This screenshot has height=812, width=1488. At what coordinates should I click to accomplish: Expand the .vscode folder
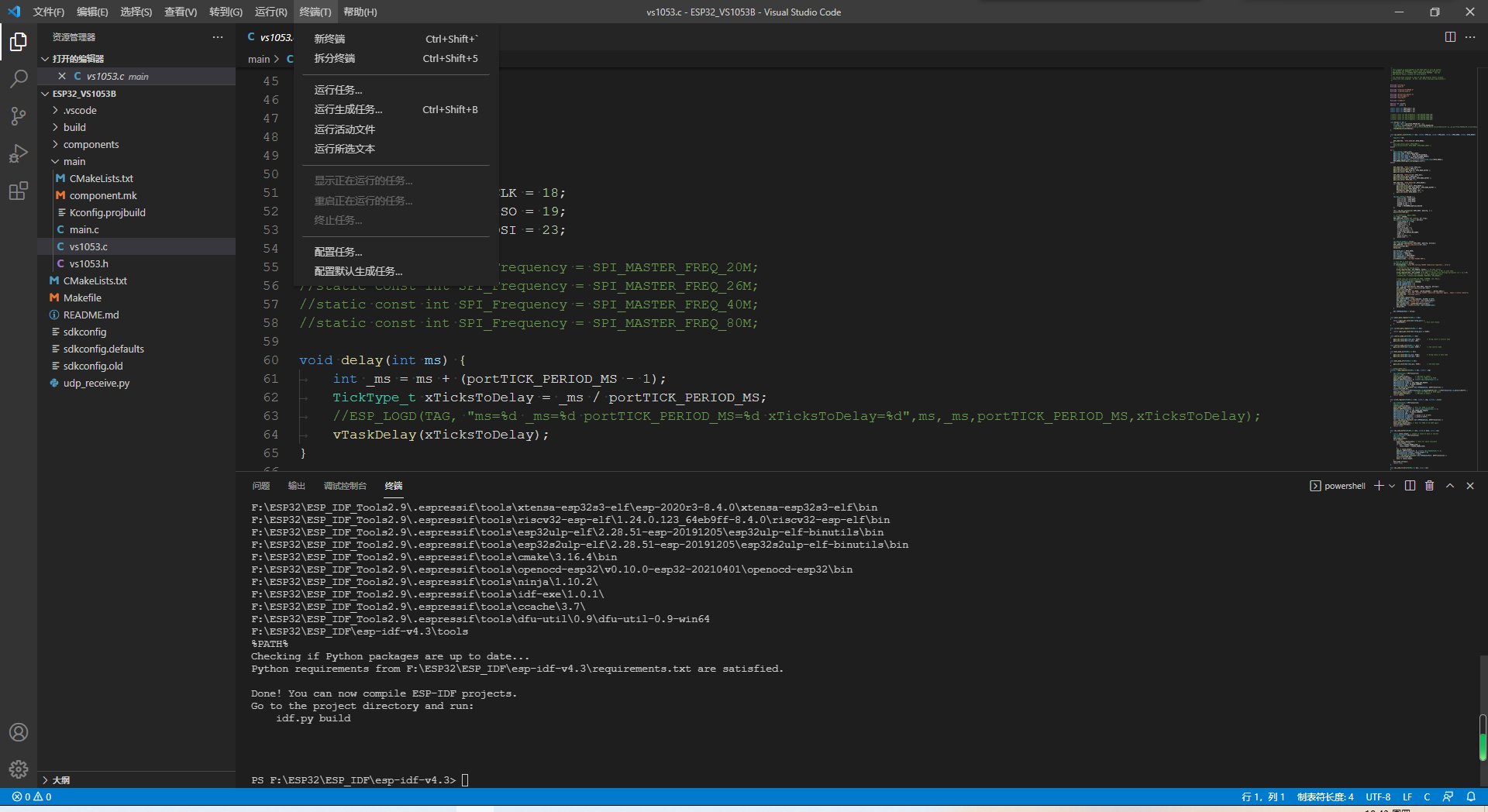point(136,110)
